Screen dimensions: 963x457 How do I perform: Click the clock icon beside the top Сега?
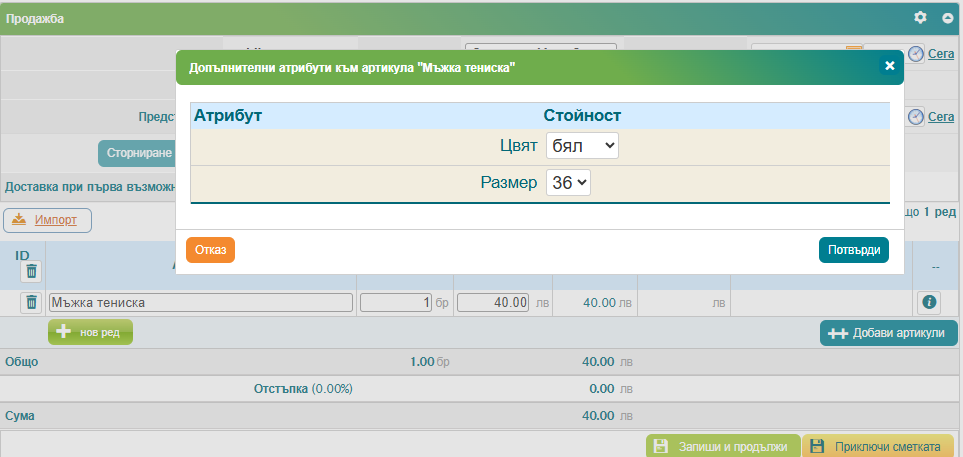[916, 54]
